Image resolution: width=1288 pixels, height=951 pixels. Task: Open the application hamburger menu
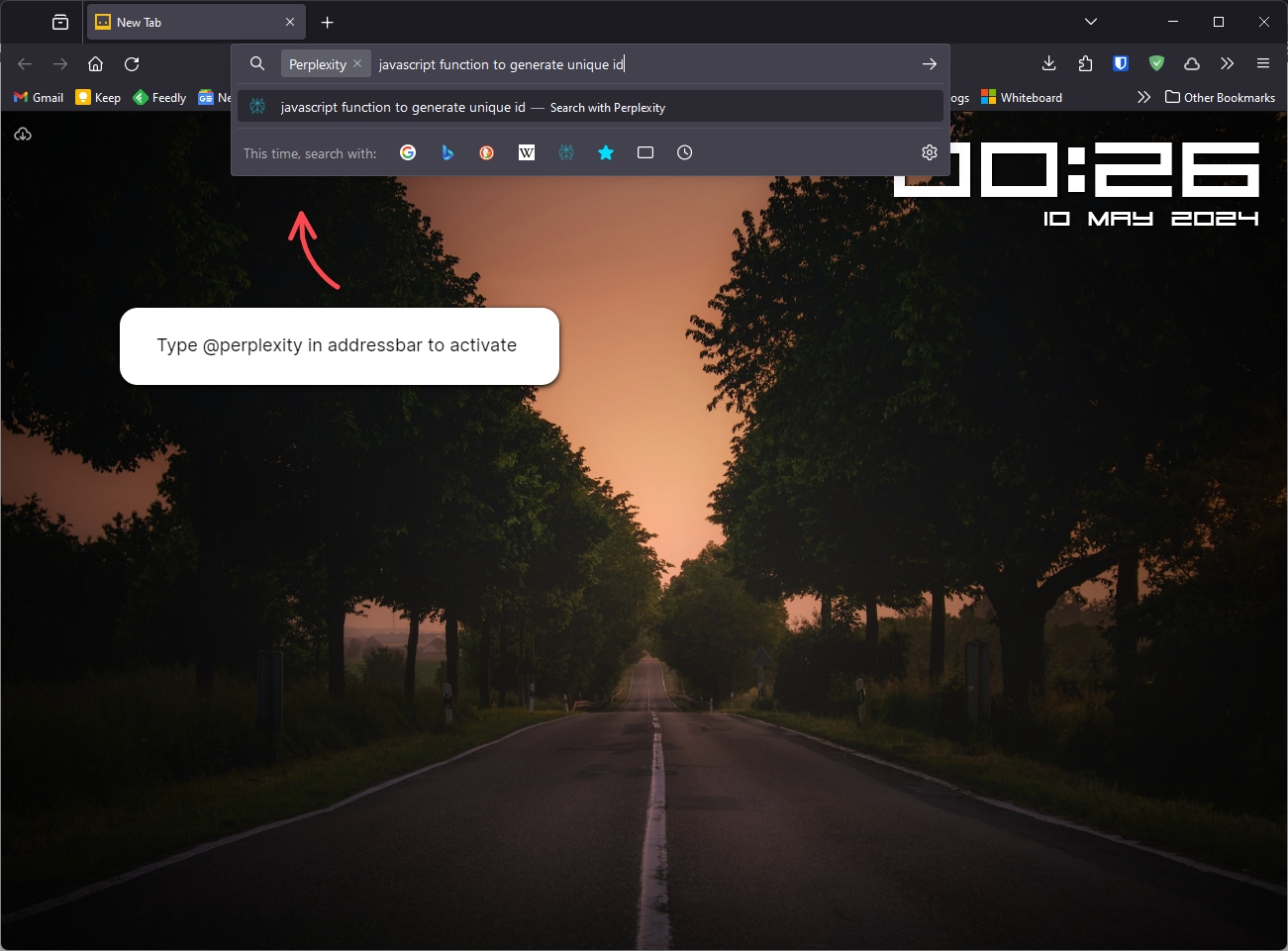1263,64
